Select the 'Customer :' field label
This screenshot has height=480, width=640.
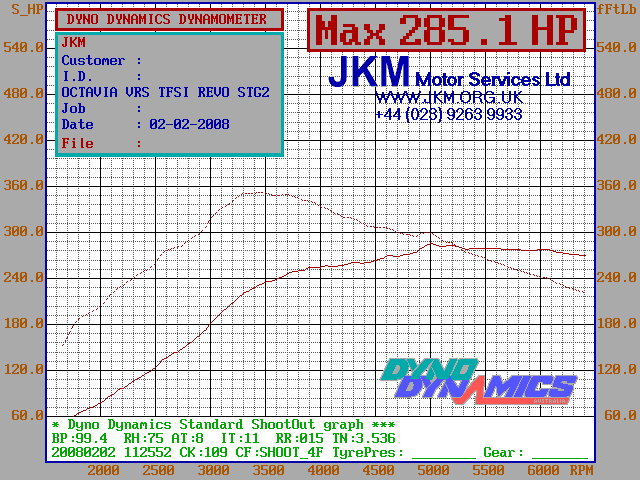point(102,60)
